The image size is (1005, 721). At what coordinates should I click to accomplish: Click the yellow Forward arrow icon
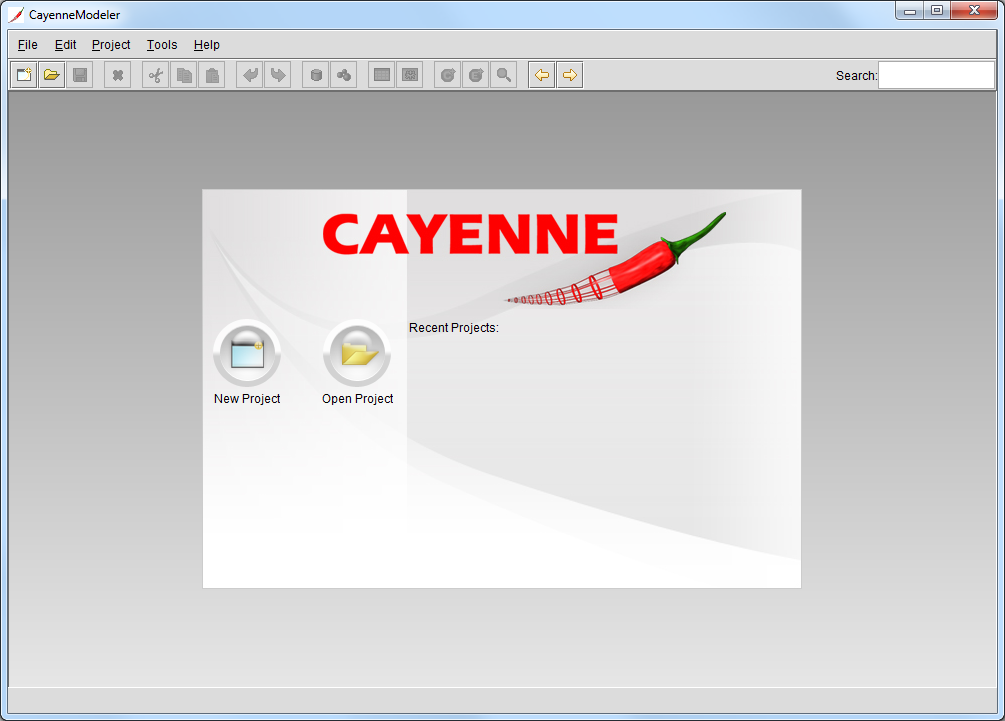click(570, 75)
